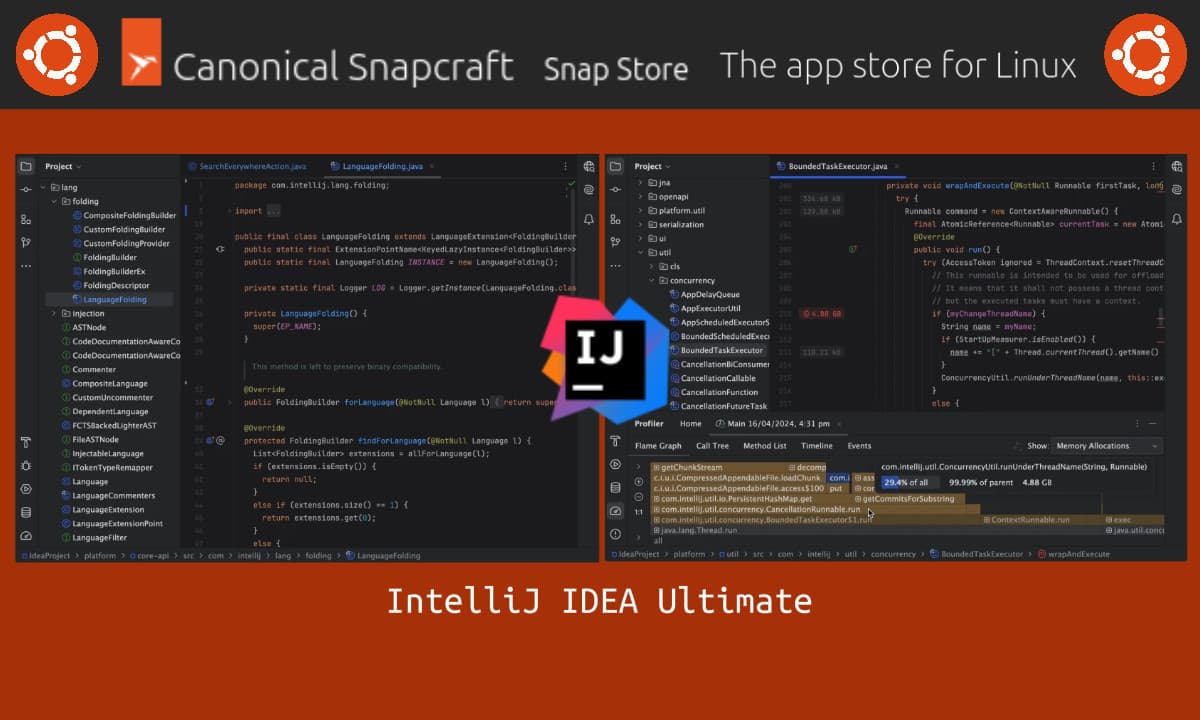Viewport: 1200px width, 720px height.
Task: Open Problems icon in BoundedTaskExecutor window
Action: (616, 535)
